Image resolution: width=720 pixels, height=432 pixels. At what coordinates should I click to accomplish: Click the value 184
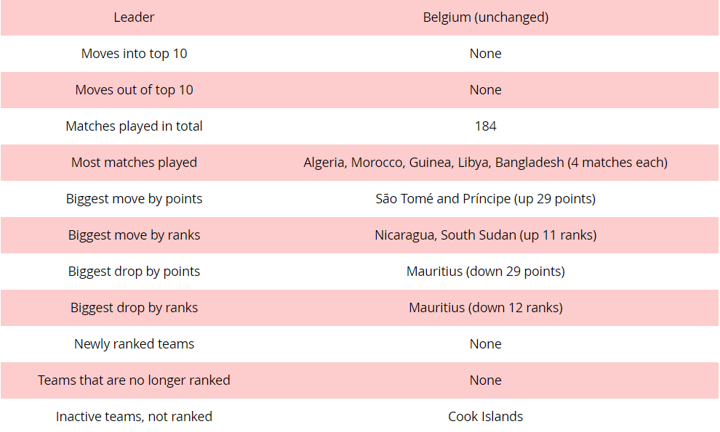[485, 126]
